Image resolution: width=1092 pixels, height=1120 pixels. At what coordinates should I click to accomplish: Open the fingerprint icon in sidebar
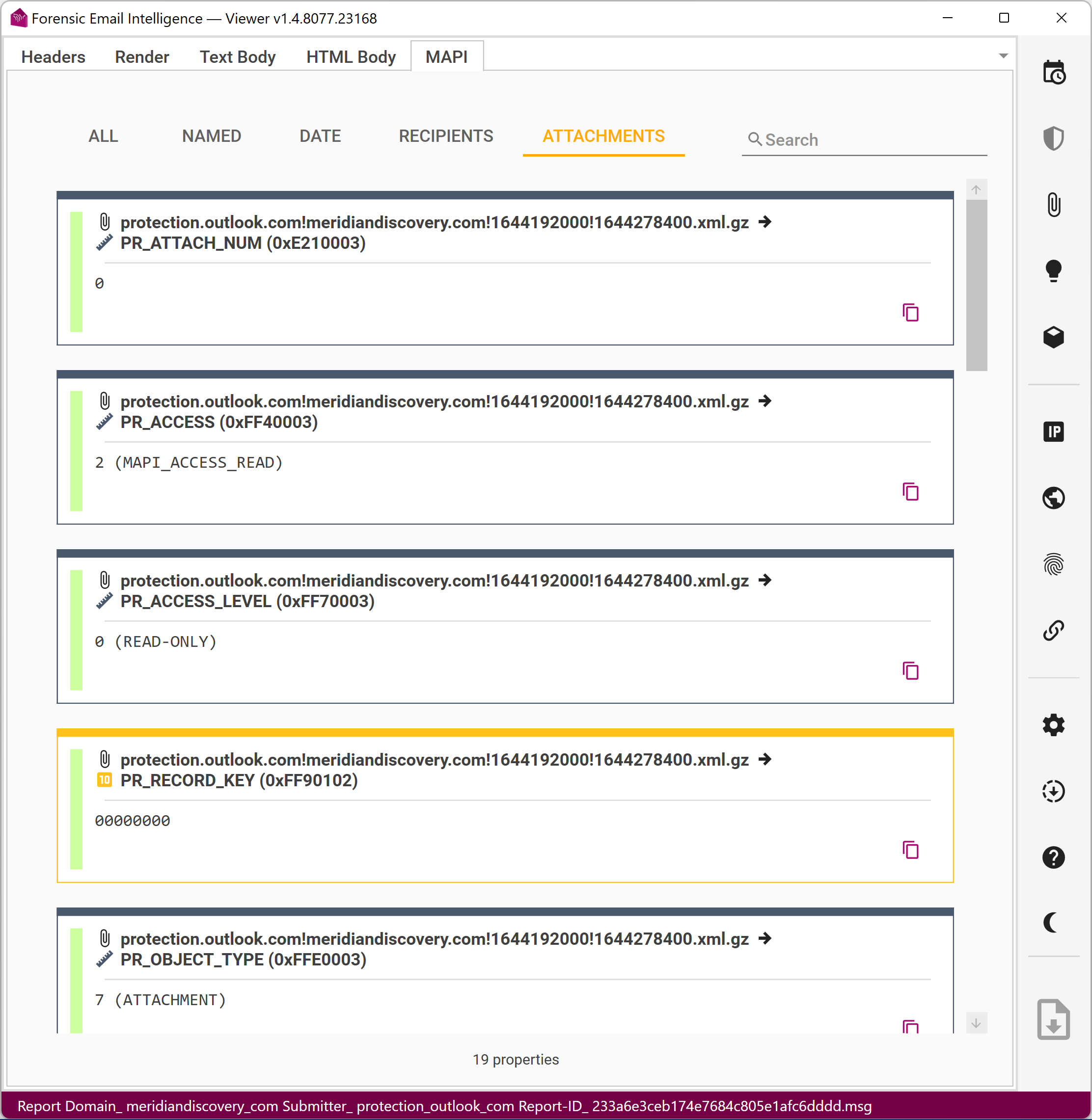[x=1053, y=564]
